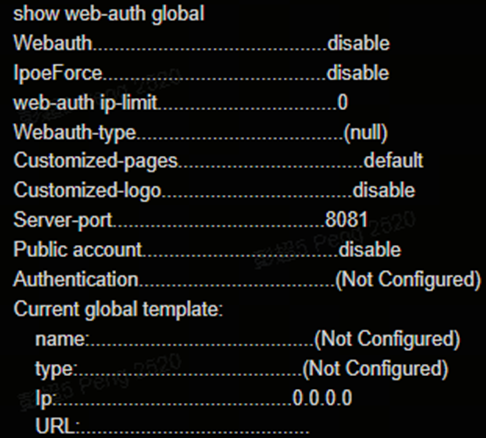Click the 'web-auth ip-limit' line with value 0
The width and height of the screenshot is (486, 438).
click(x=180, y=102)
